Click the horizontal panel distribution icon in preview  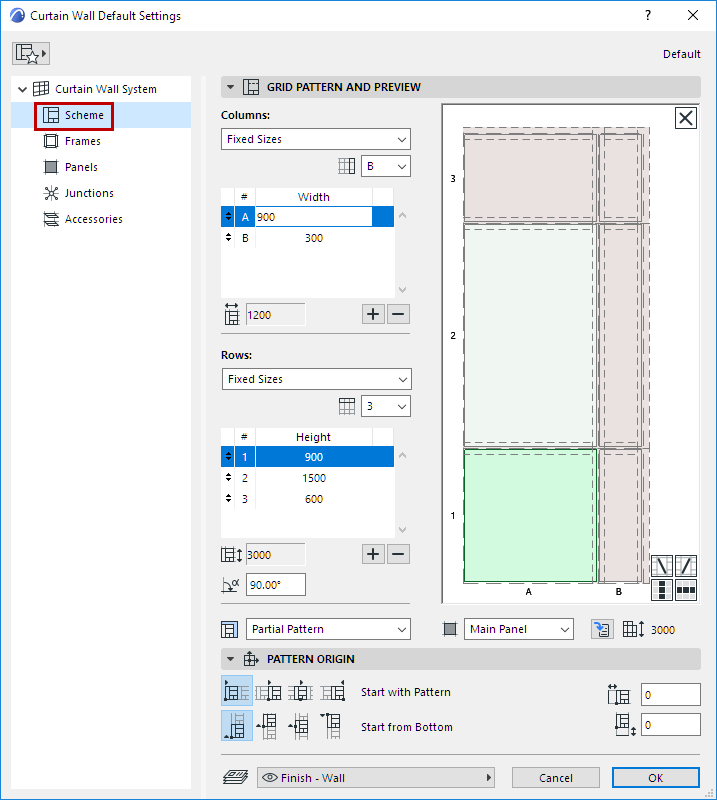coord(686,590)
